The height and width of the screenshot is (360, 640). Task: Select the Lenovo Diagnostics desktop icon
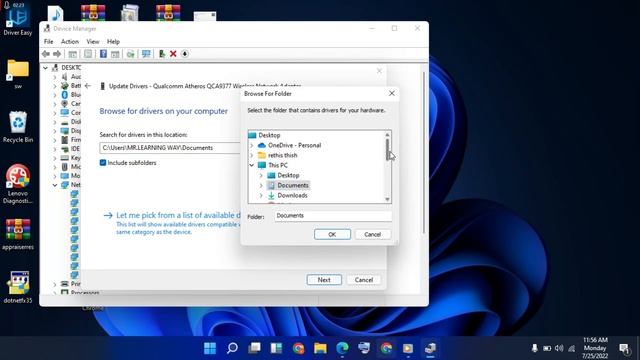coord(18,184)
